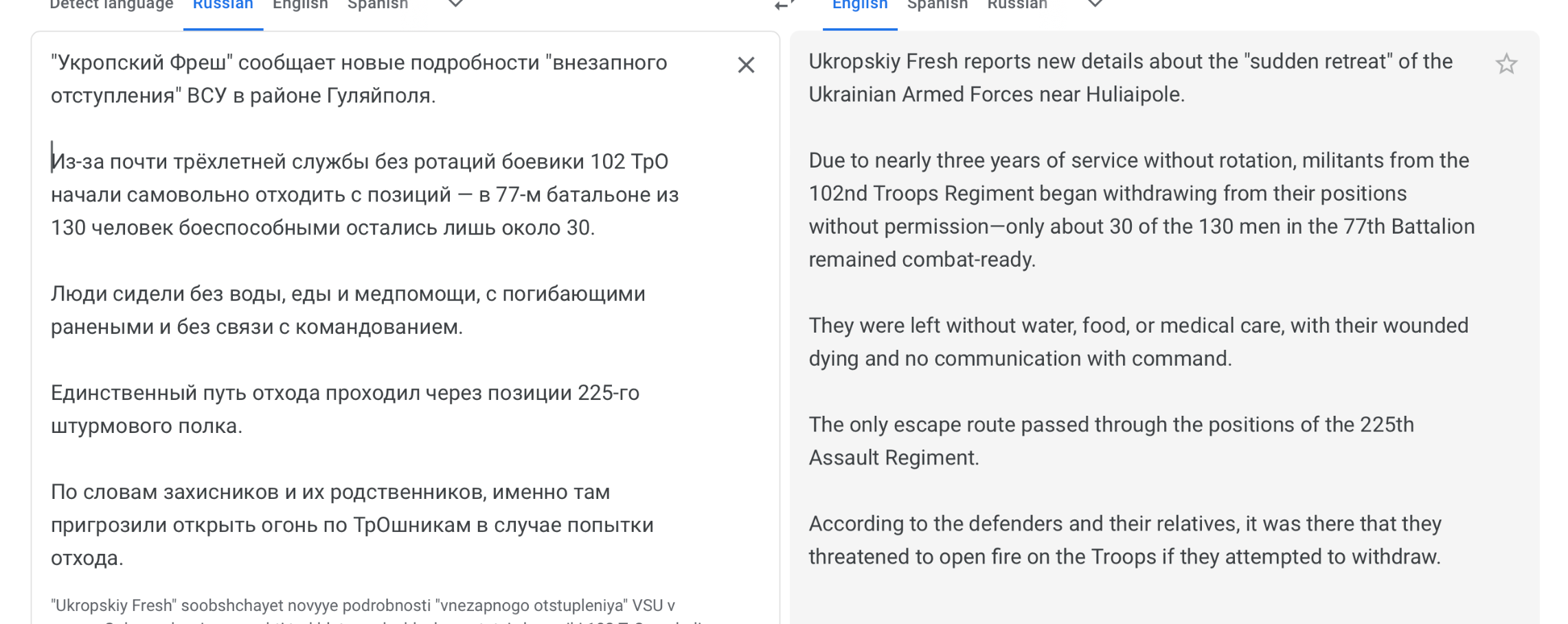This screenshot has width=1568, height=624.
Task: Select the English target language tab
Action: (x=860, y=5)
